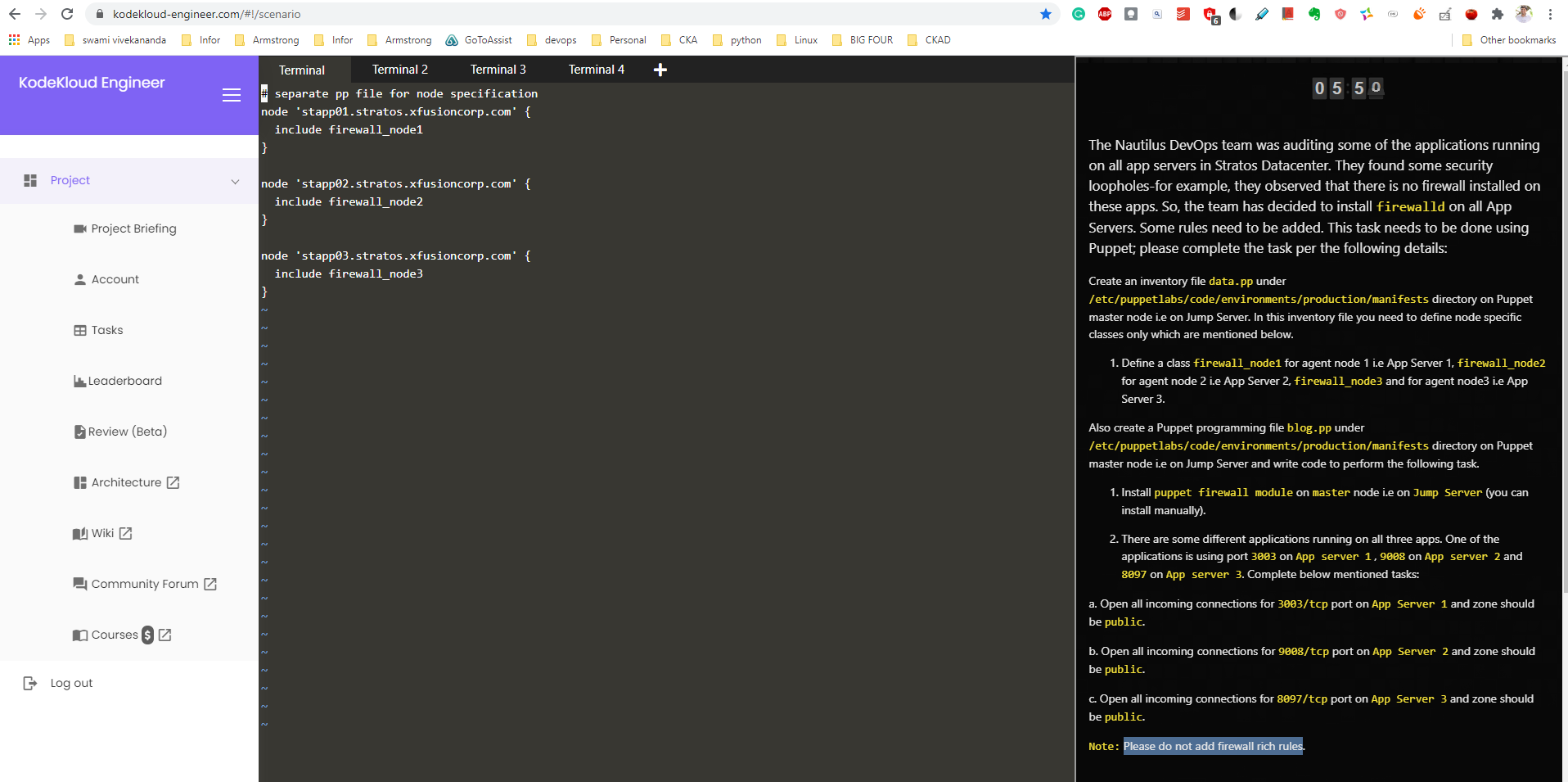The image size is (1568, 782).
Task: Open the Adblock Plus extension
Action: point(1105,14)
